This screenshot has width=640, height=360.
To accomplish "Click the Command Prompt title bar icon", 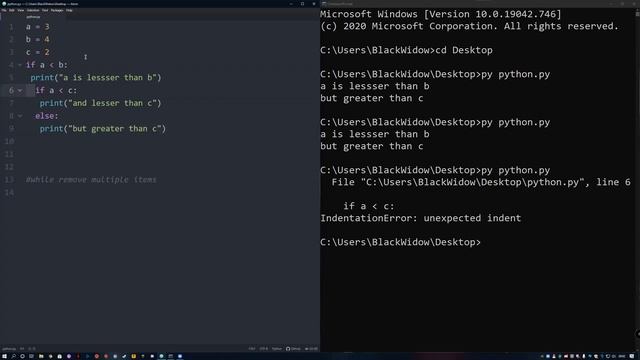I will tap(324, 4).
